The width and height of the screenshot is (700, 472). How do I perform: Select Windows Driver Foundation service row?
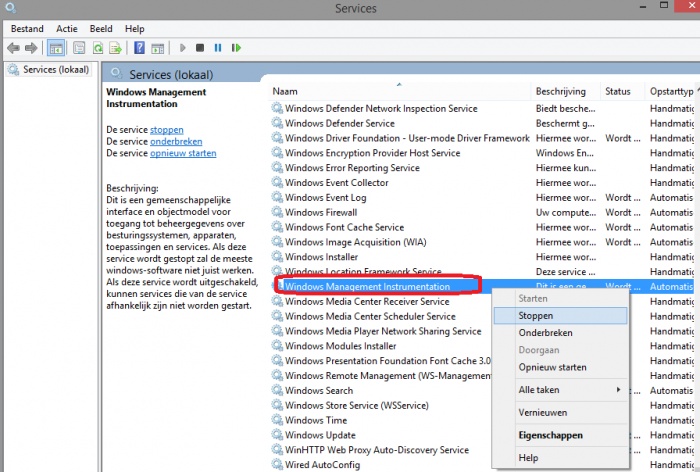[x=482, y=138]
